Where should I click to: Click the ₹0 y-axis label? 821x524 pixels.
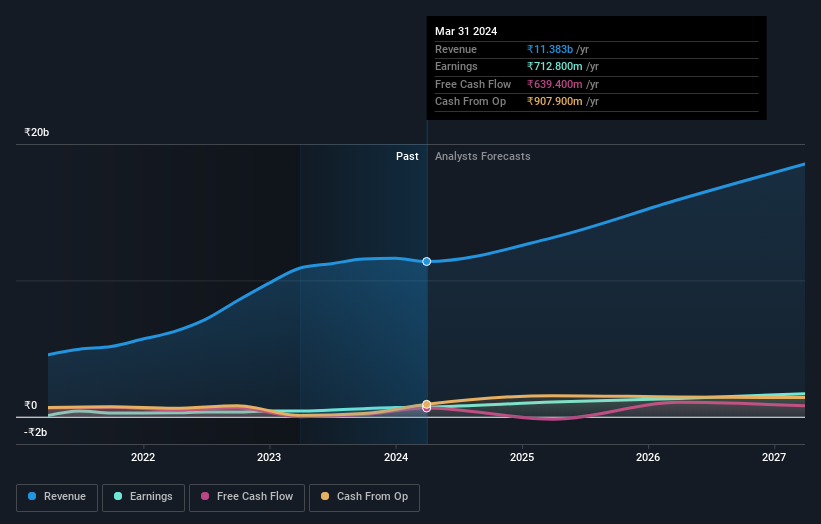point(31,405)
